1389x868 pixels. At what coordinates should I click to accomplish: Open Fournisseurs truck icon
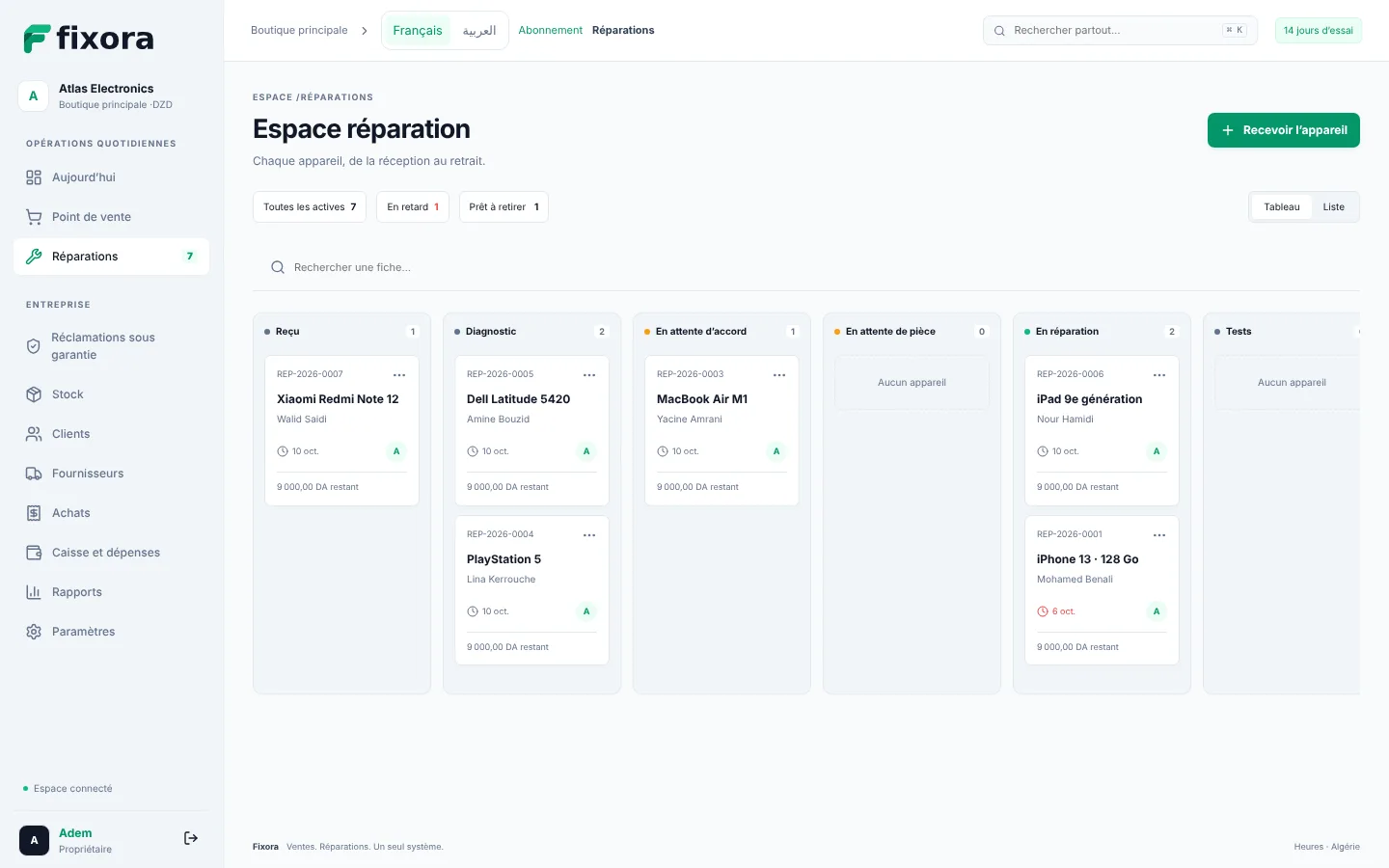tap(34, 474)
